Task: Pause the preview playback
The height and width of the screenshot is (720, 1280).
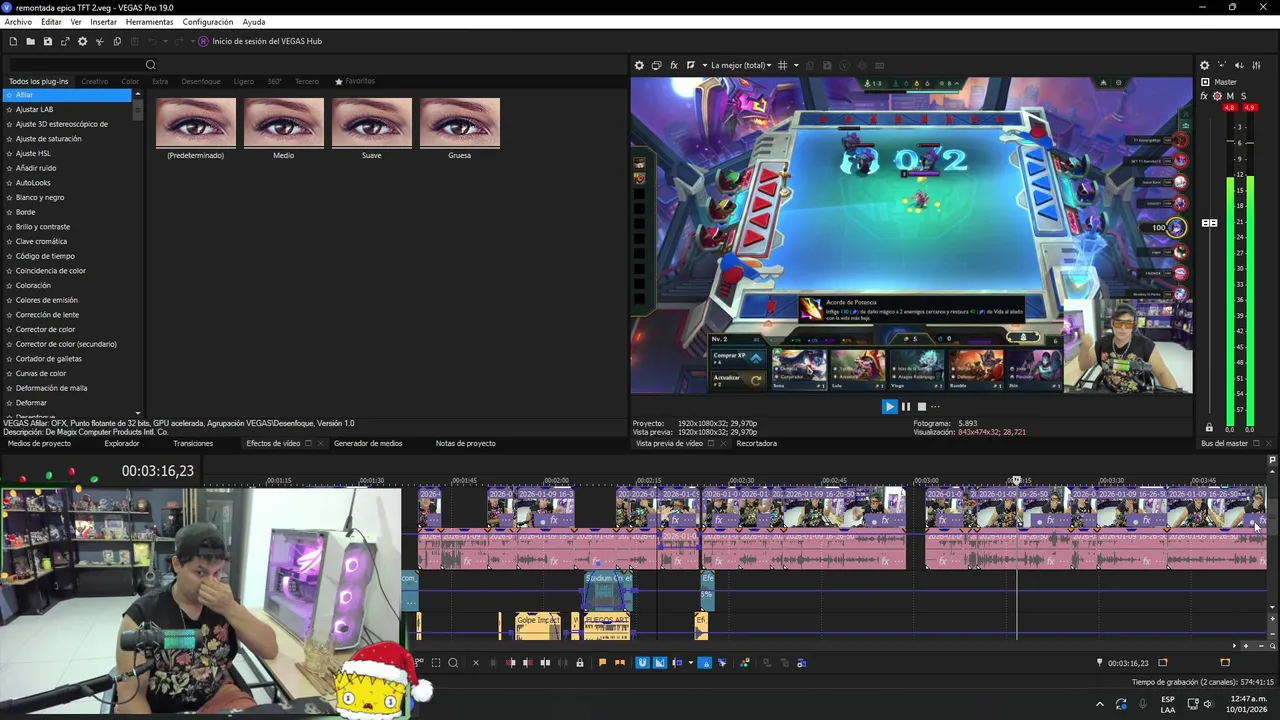Action: point(906,406)
